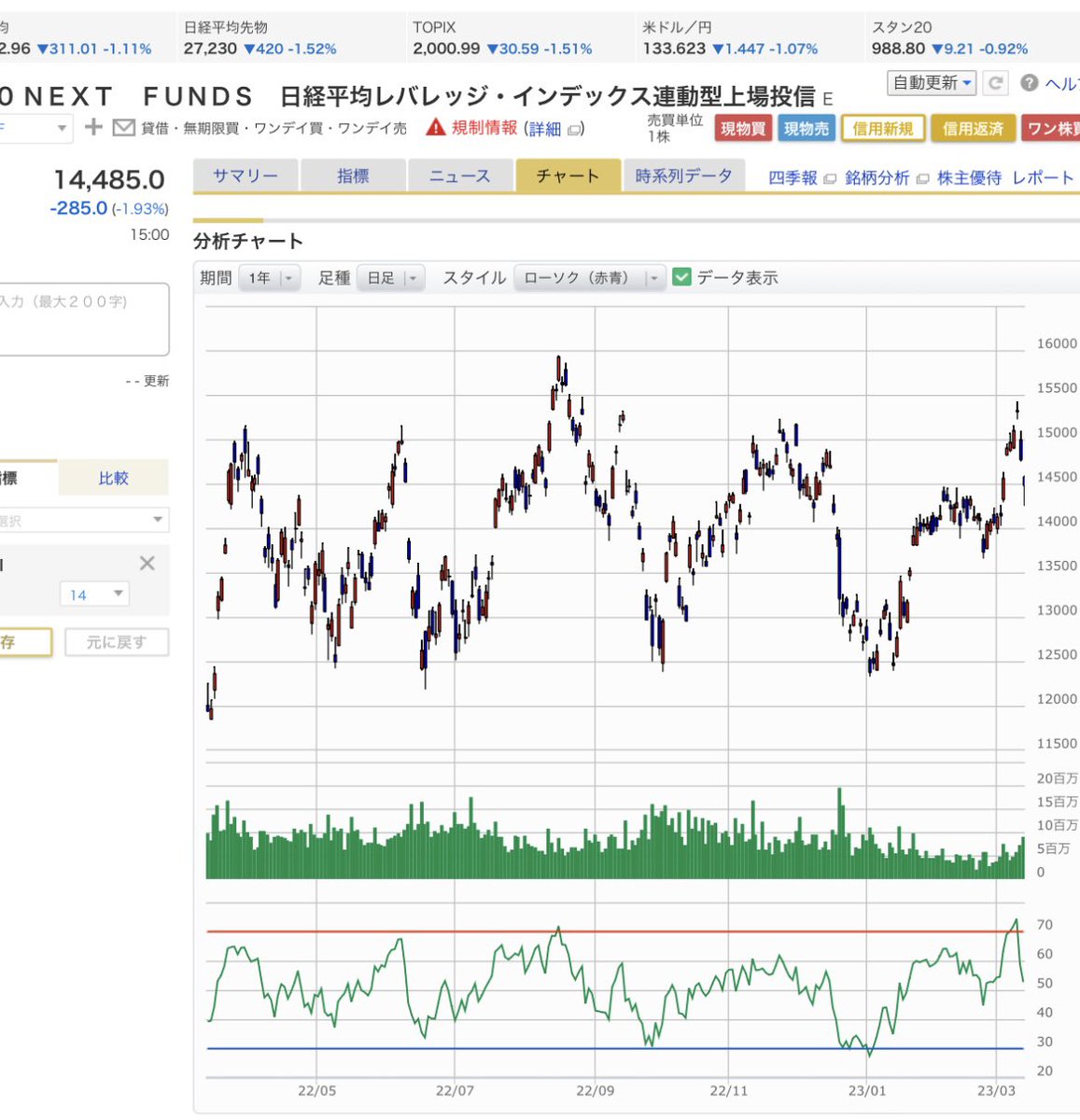The image size is (1080, 1120).
Task: Open the 足種 日足 dropdown
Action: (x=390, y=278)
